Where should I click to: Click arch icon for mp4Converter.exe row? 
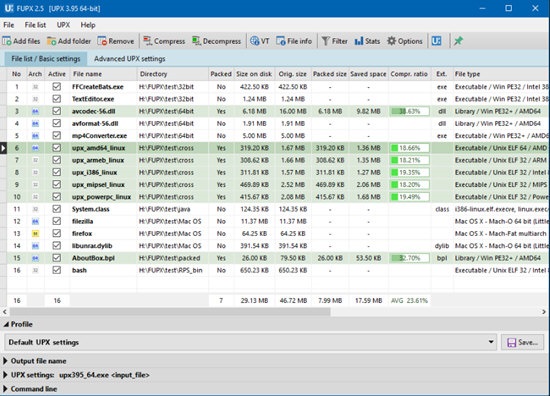point(35,136)
